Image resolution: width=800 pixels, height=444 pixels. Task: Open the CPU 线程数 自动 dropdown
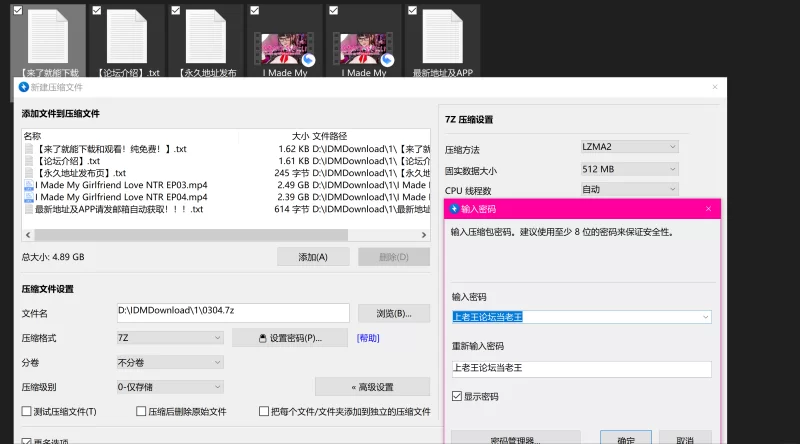(630, 189)
